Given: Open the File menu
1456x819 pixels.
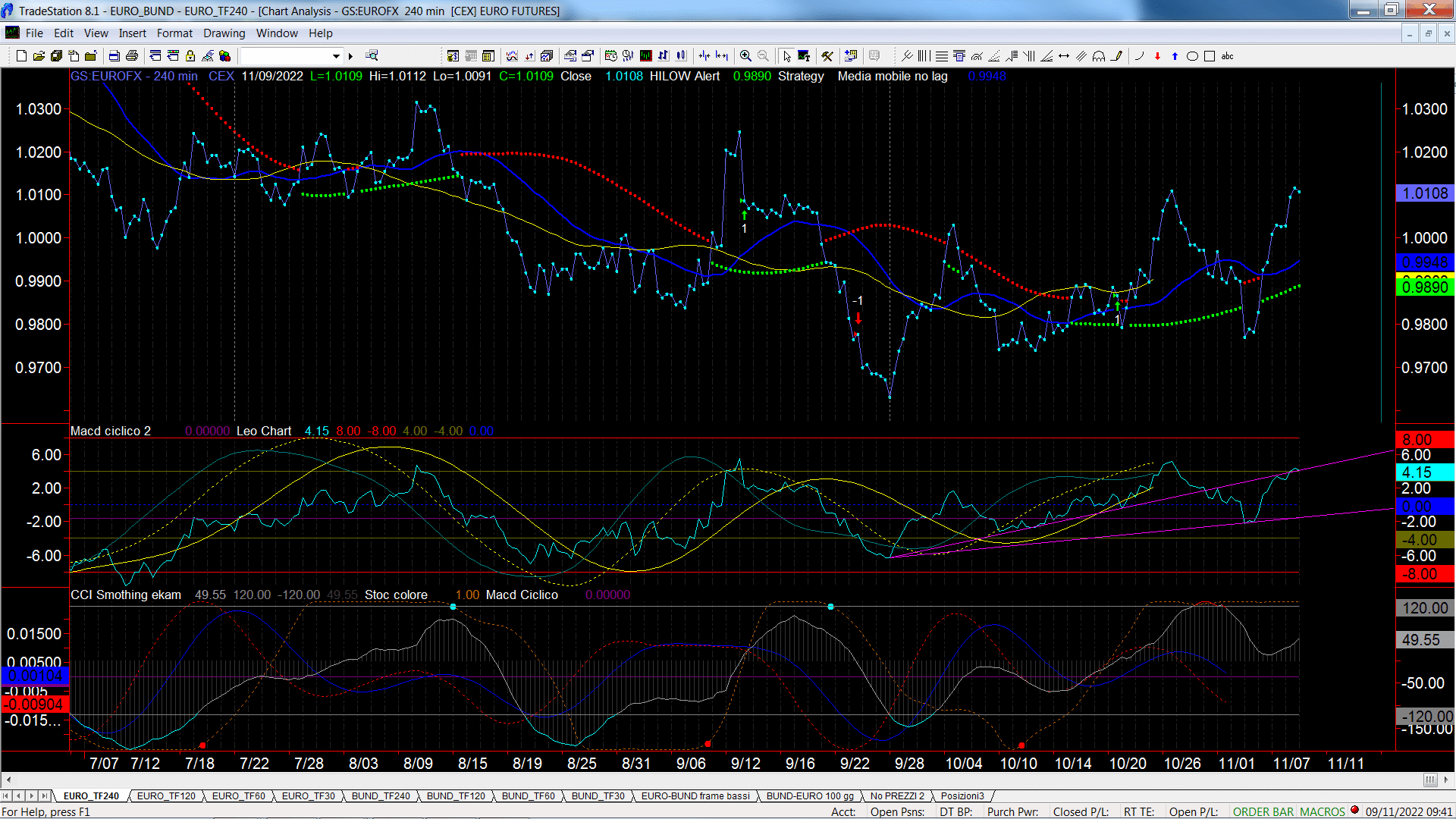Looking at the screenshot, I should [34, 33].
